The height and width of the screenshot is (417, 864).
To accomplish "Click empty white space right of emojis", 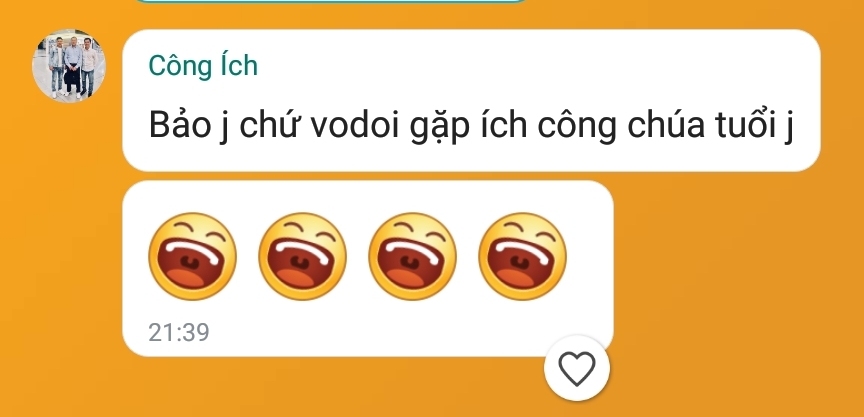I will pos(590,256).
